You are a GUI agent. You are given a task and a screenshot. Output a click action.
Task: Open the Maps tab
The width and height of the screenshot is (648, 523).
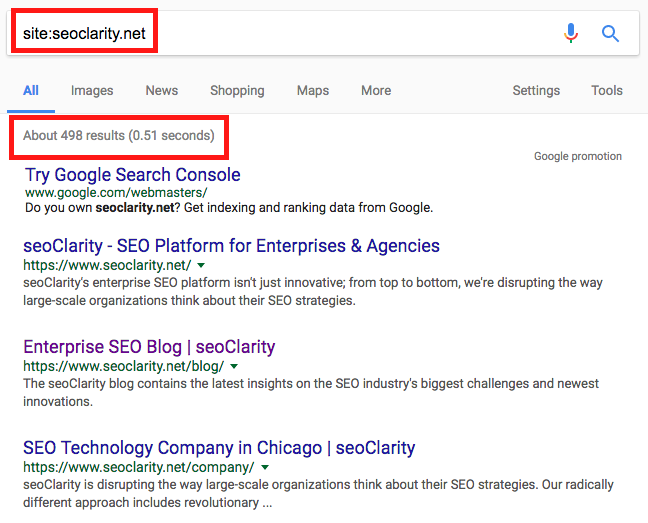click(313, 90)
